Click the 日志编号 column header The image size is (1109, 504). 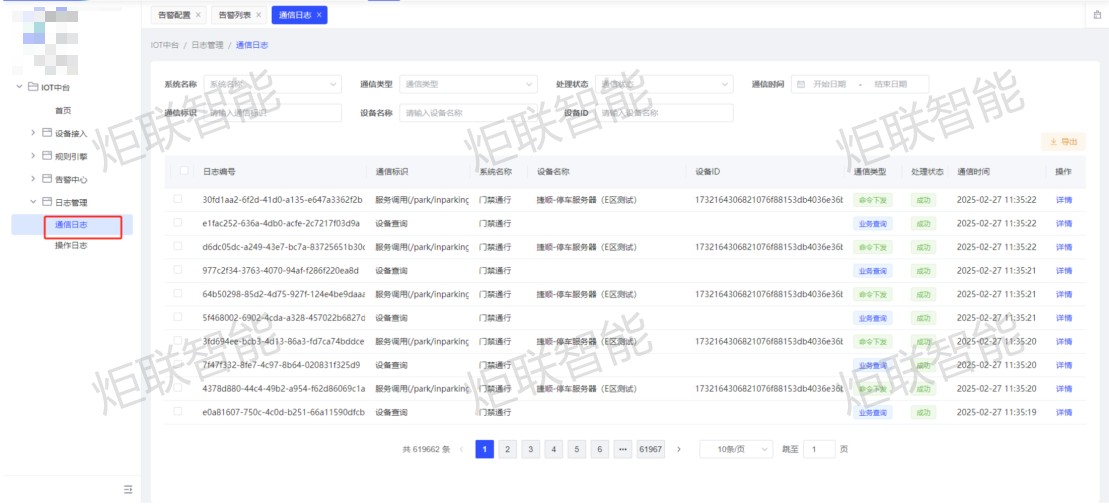click(219, 172)
